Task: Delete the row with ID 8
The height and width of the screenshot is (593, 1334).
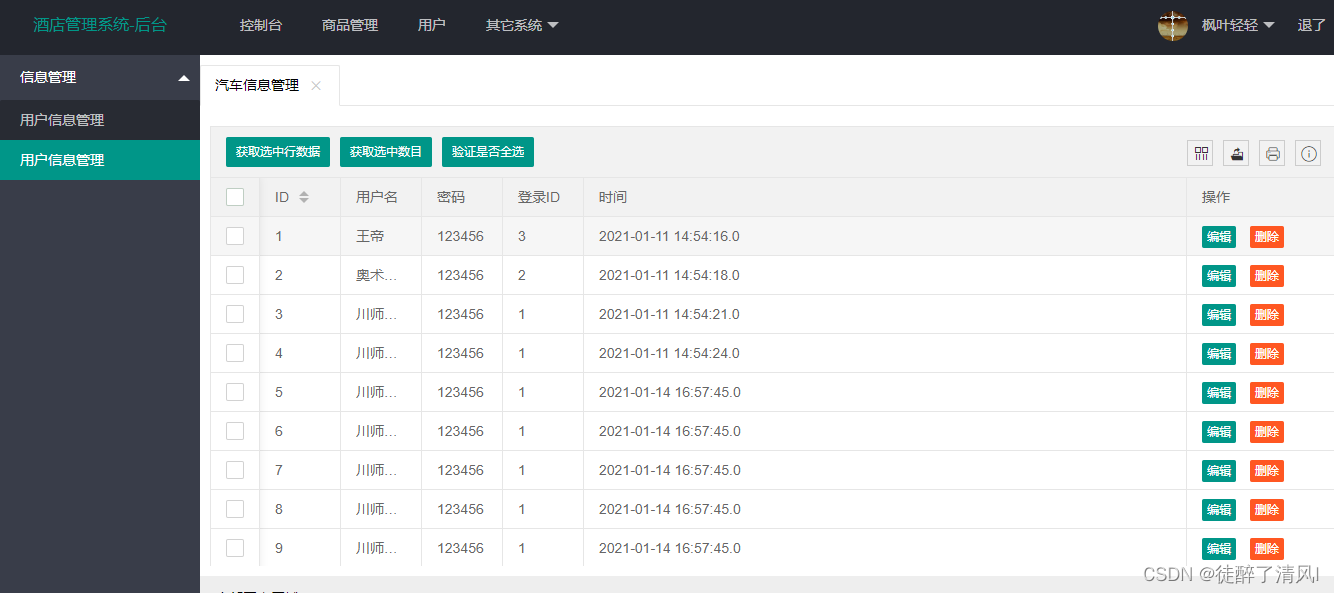Action: (1267, 510)
